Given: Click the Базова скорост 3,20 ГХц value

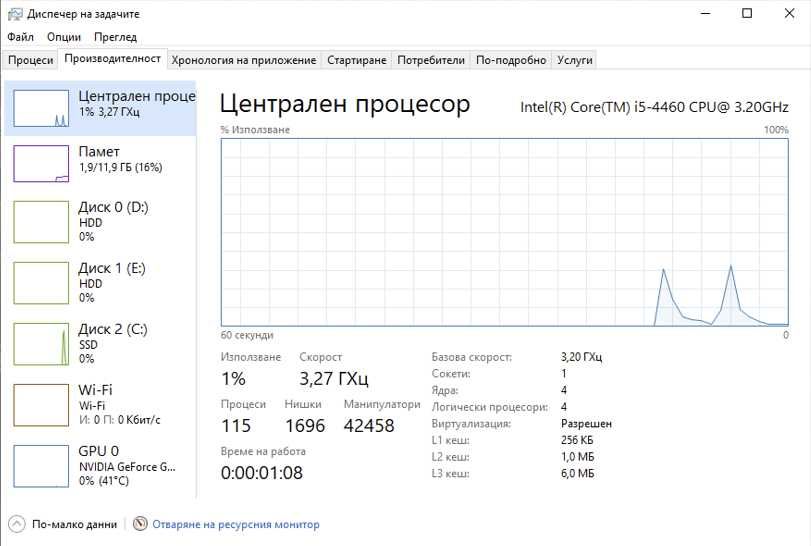Looking at the screenshot, I should (x=581, y=357).
